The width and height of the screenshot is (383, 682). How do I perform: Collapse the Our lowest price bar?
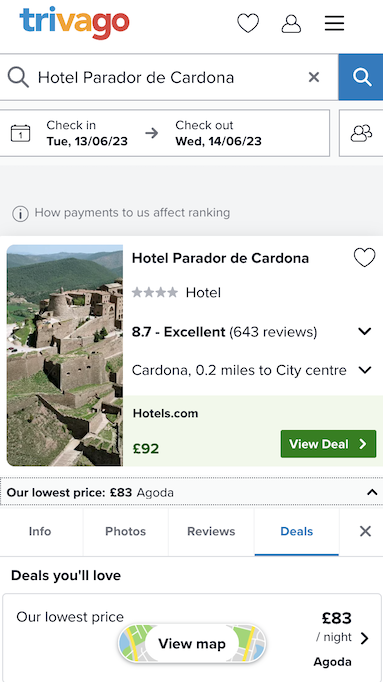(372, 492)
